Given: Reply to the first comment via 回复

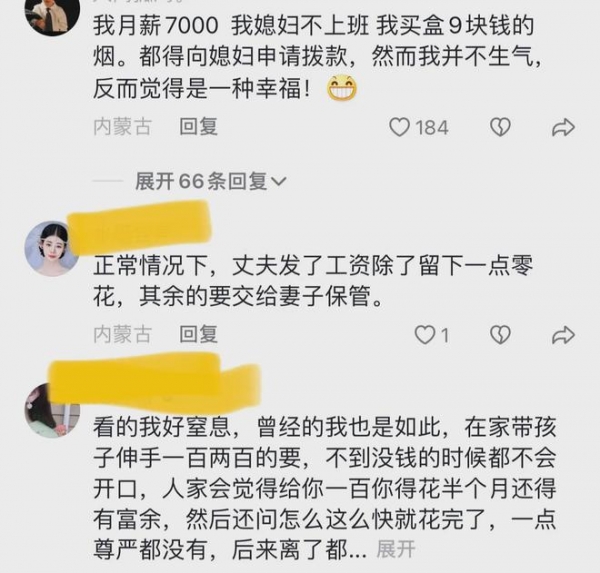Looking at the screenshot, I should pos(199,127).
